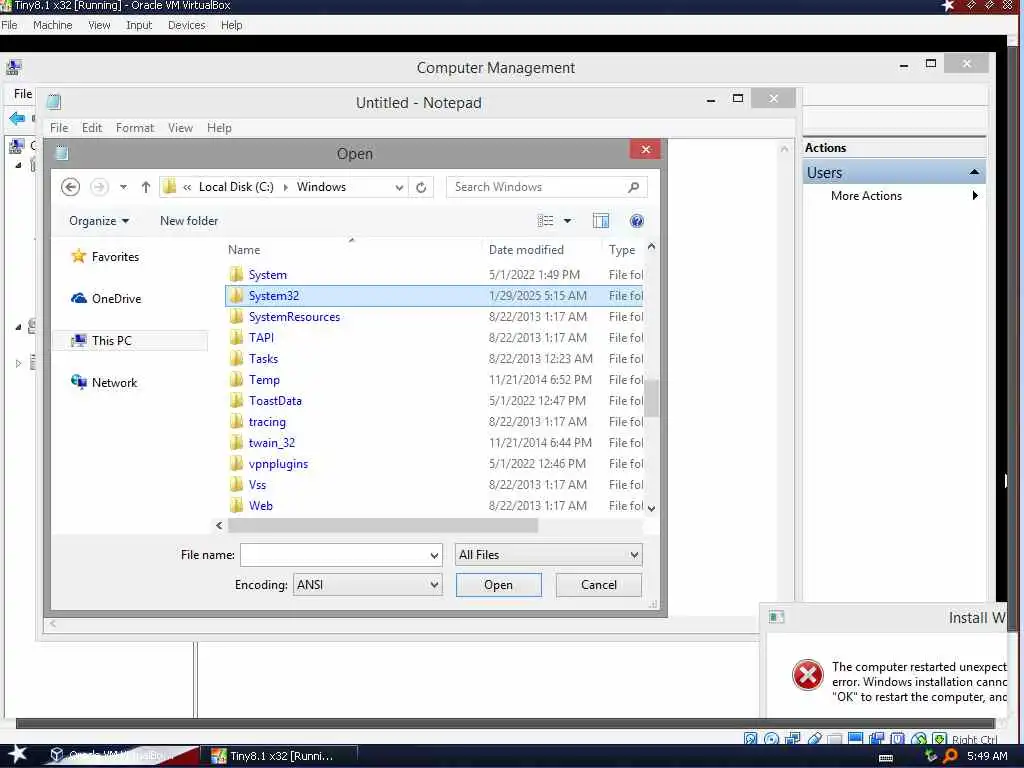Image resolution: width=1024 pixels, height=768 pixels.
Task: Click the VirtualBox keyboard tray icon
Action: pos(886,757)
